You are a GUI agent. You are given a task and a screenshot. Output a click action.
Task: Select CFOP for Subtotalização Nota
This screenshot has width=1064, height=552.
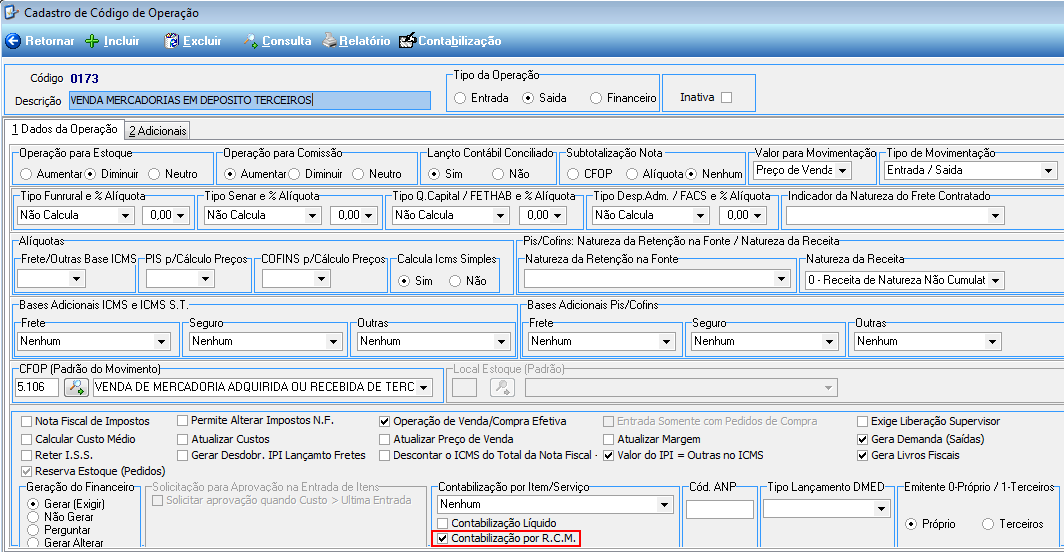coord(573,174)
